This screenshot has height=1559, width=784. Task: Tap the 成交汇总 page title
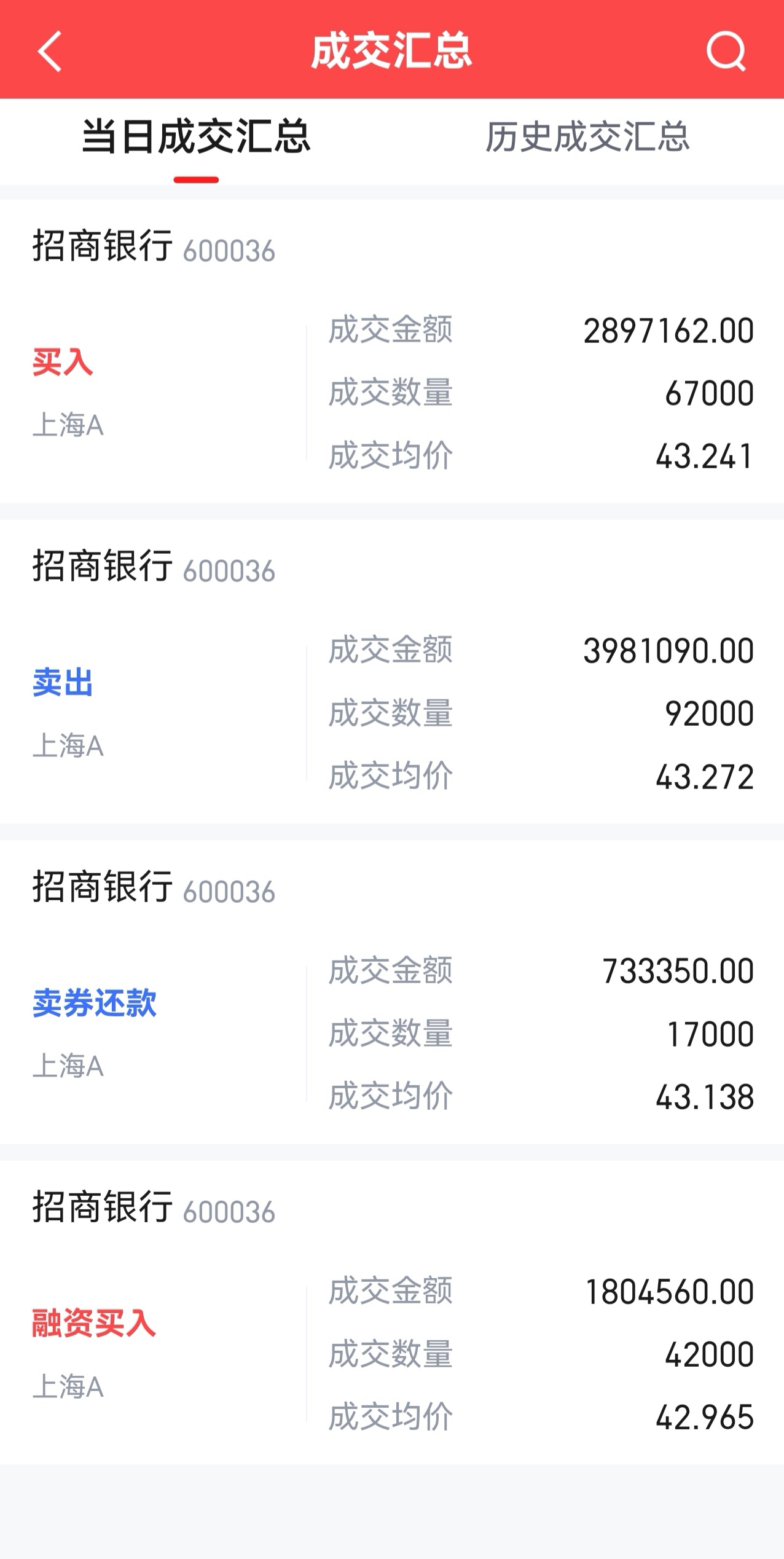click(391, 51)
